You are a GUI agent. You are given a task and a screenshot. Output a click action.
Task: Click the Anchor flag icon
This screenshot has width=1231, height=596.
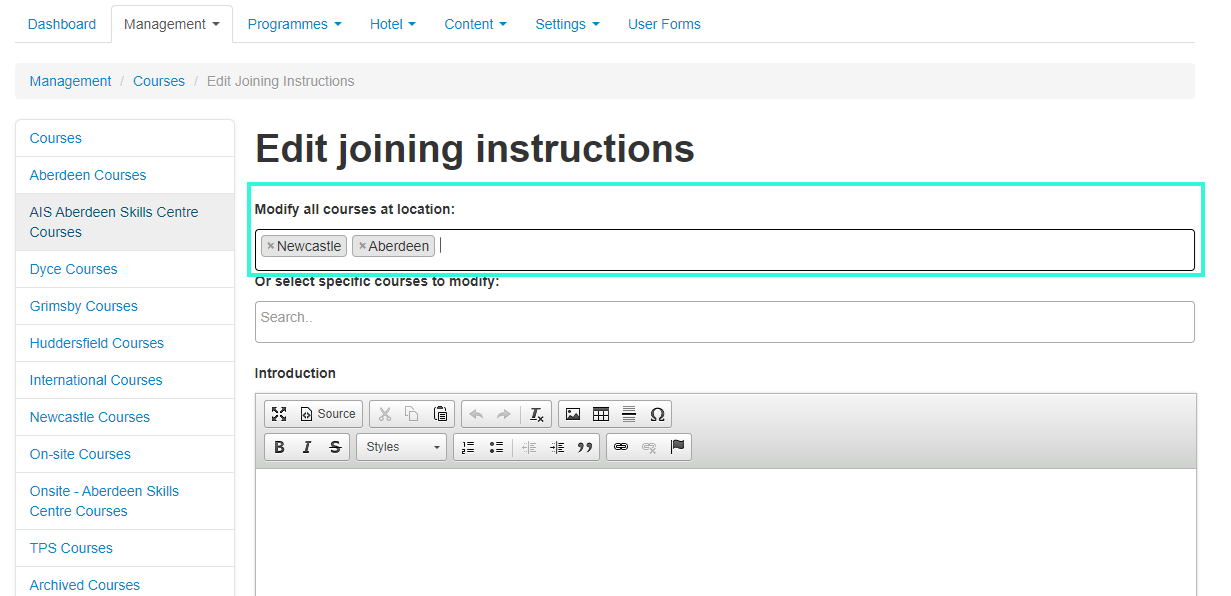pos(677,447)
